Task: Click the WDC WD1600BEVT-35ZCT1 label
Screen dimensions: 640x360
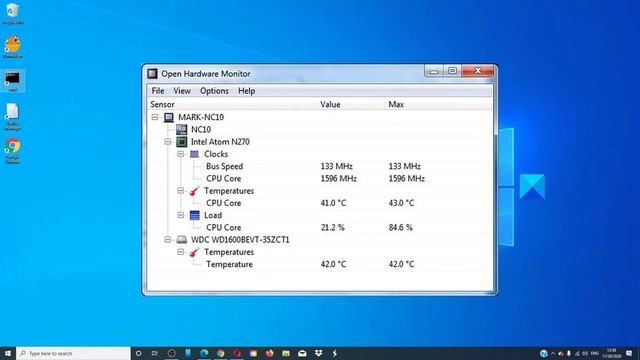Action: (x=240, y=240)
